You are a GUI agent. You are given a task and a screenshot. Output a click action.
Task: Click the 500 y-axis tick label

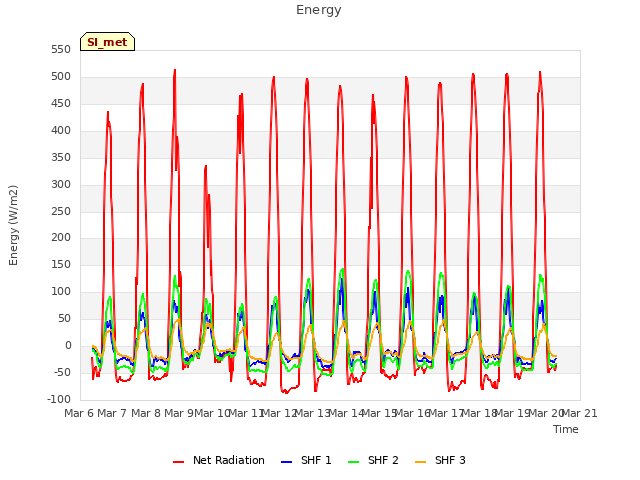61,77
